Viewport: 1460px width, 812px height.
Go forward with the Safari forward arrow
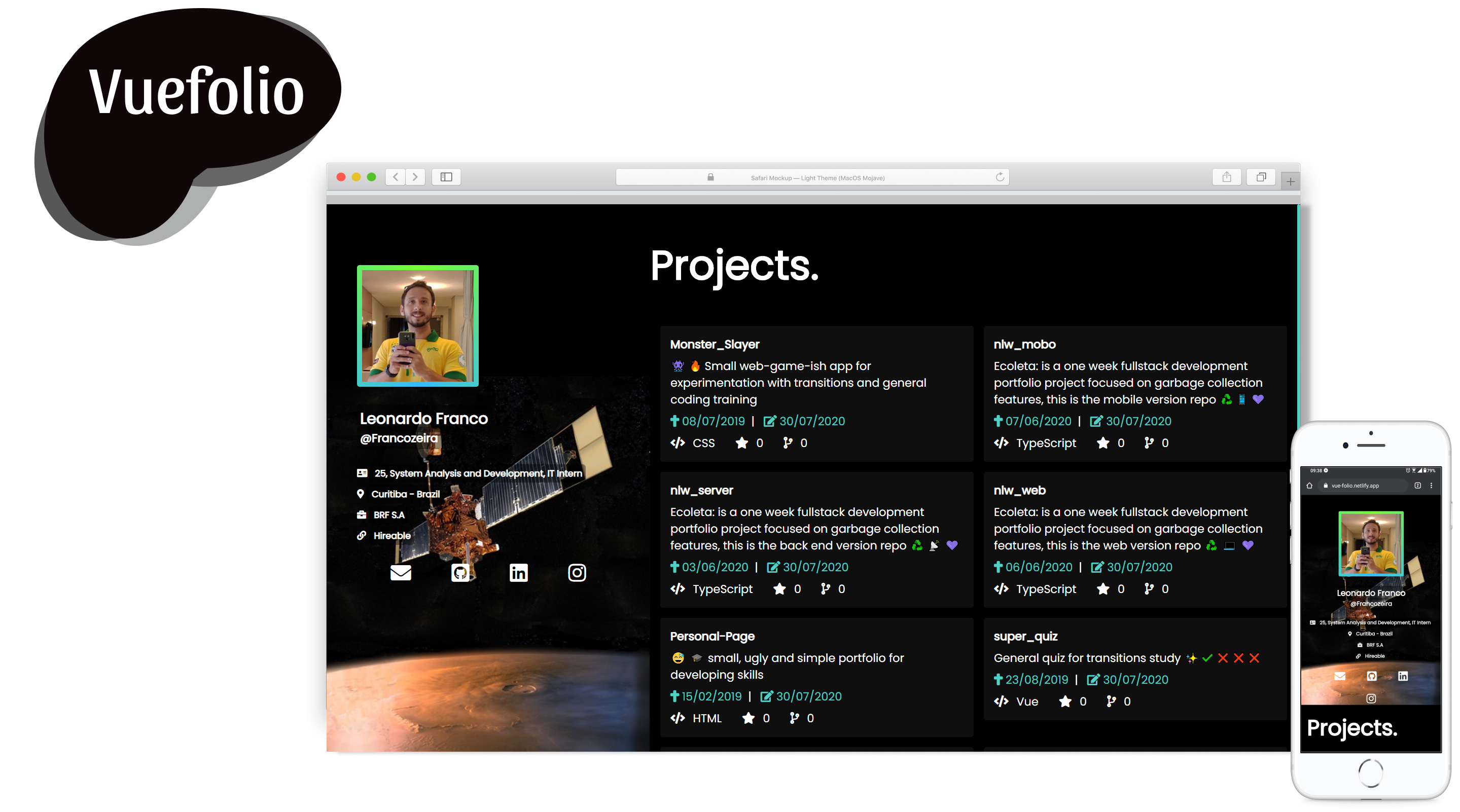tap(415, 177)
